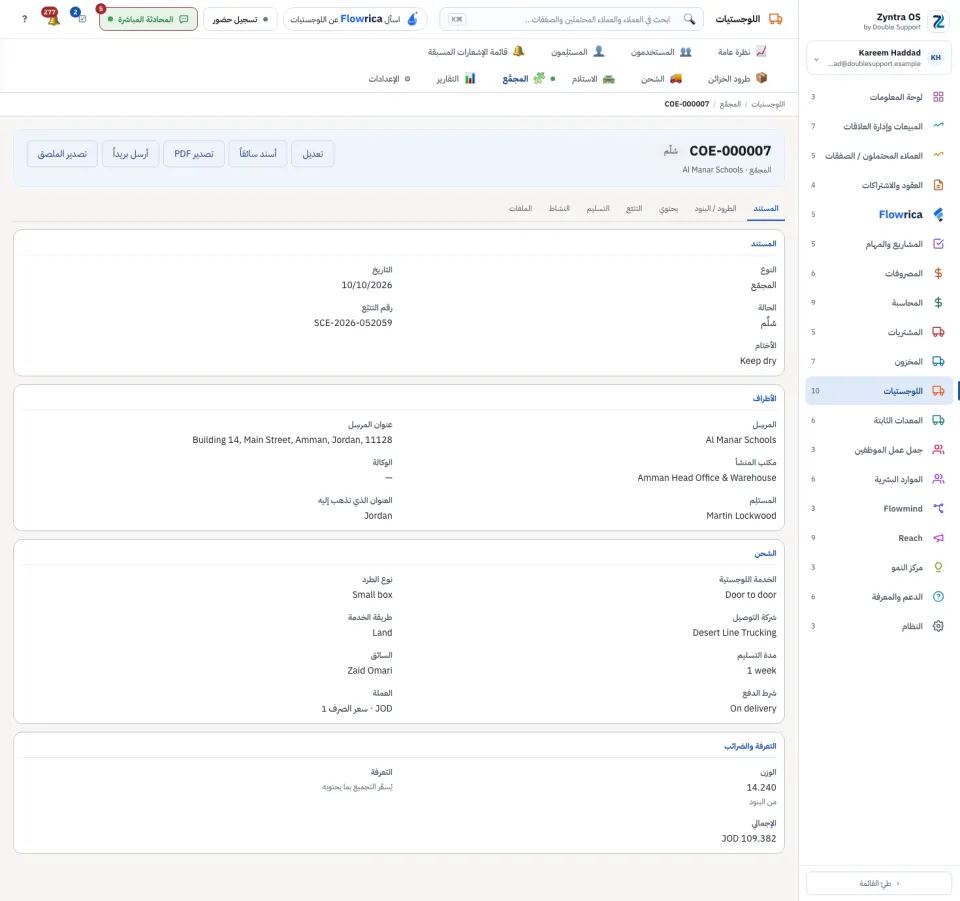960x901 pixels.
Task: Select the النشاط tab
Action: click(x=559, y=209)
